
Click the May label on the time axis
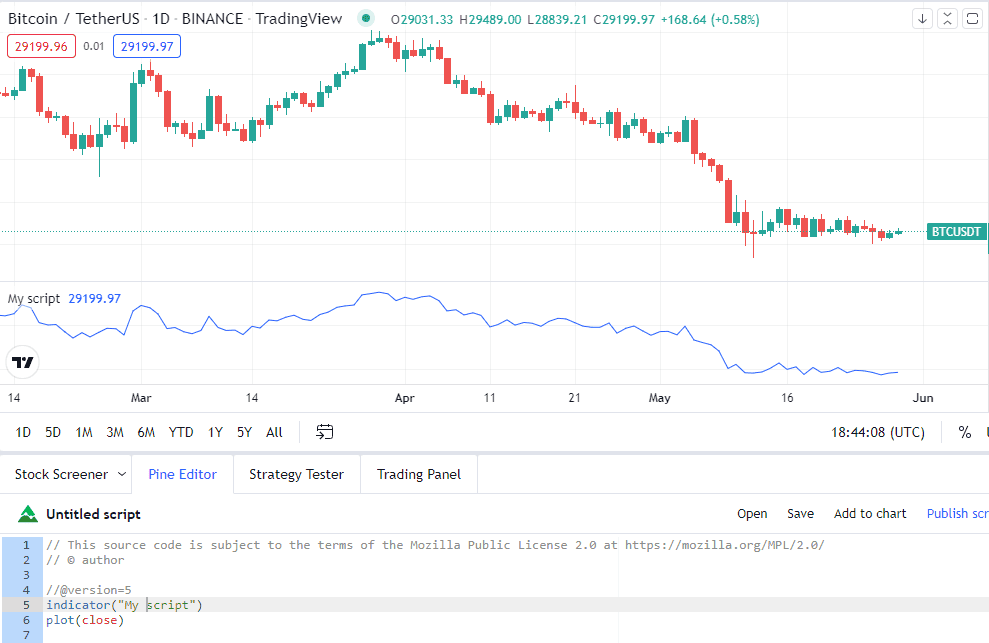(660, 398)
